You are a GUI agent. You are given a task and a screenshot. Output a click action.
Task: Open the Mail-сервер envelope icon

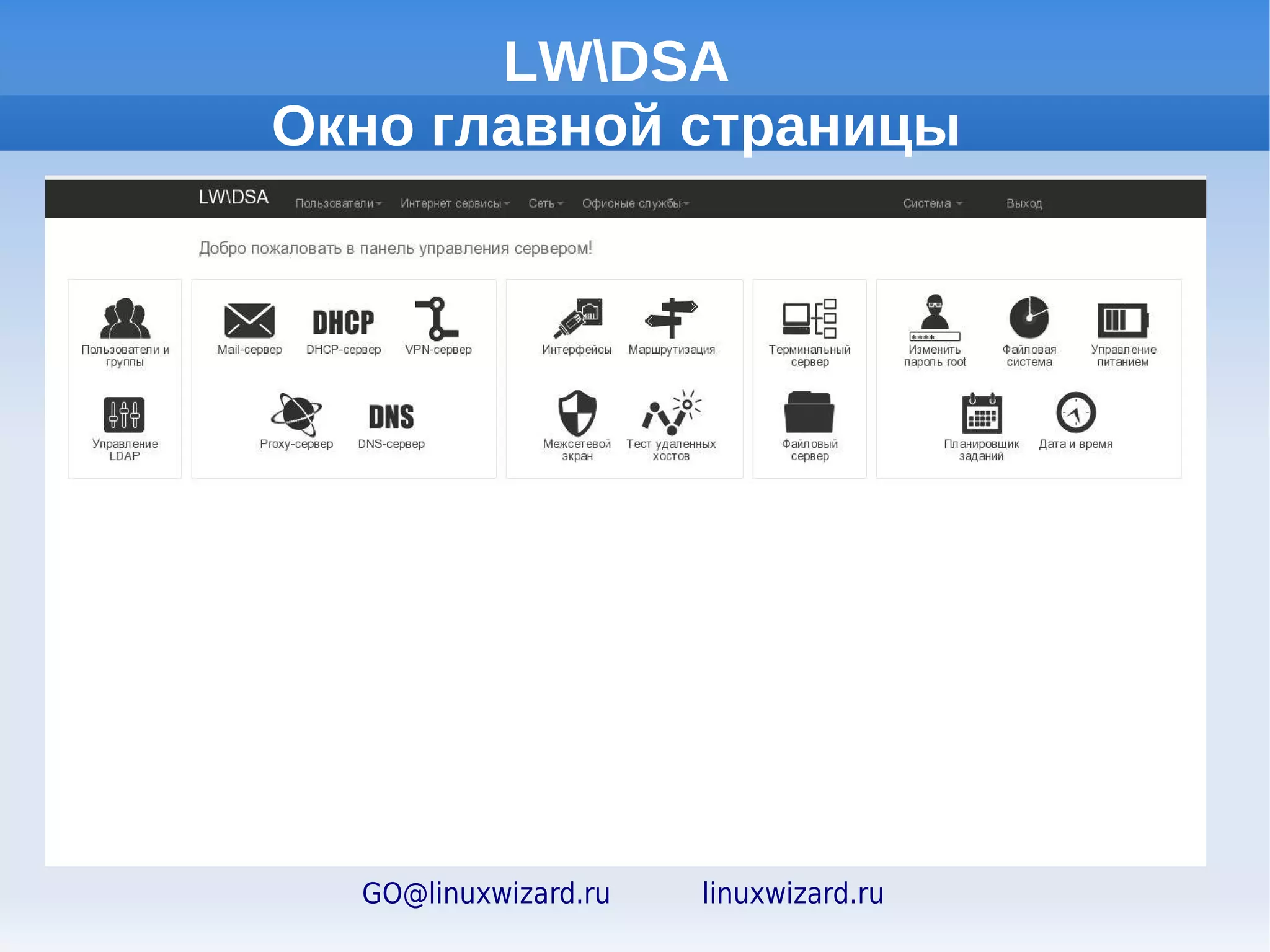point(249,321)
